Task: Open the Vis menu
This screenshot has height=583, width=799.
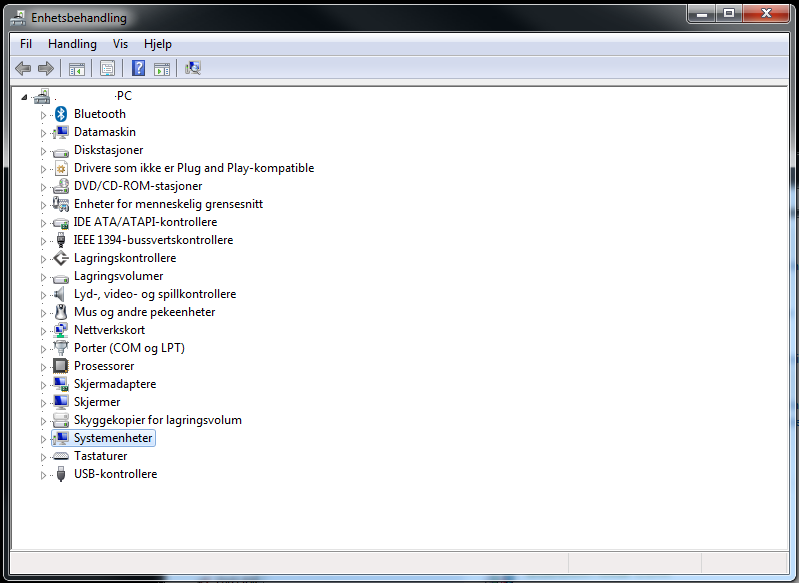Action: click(x=120, y=44)
